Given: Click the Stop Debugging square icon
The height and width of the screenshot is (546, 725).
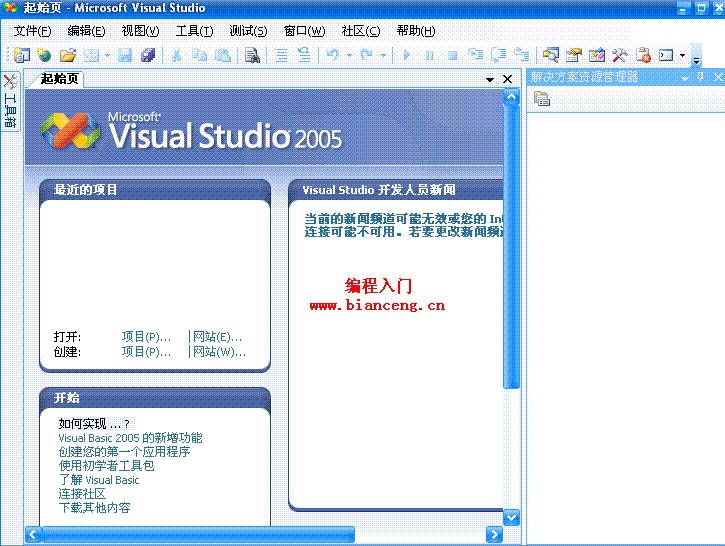Looking at the screenshot, I should (453, 55).
